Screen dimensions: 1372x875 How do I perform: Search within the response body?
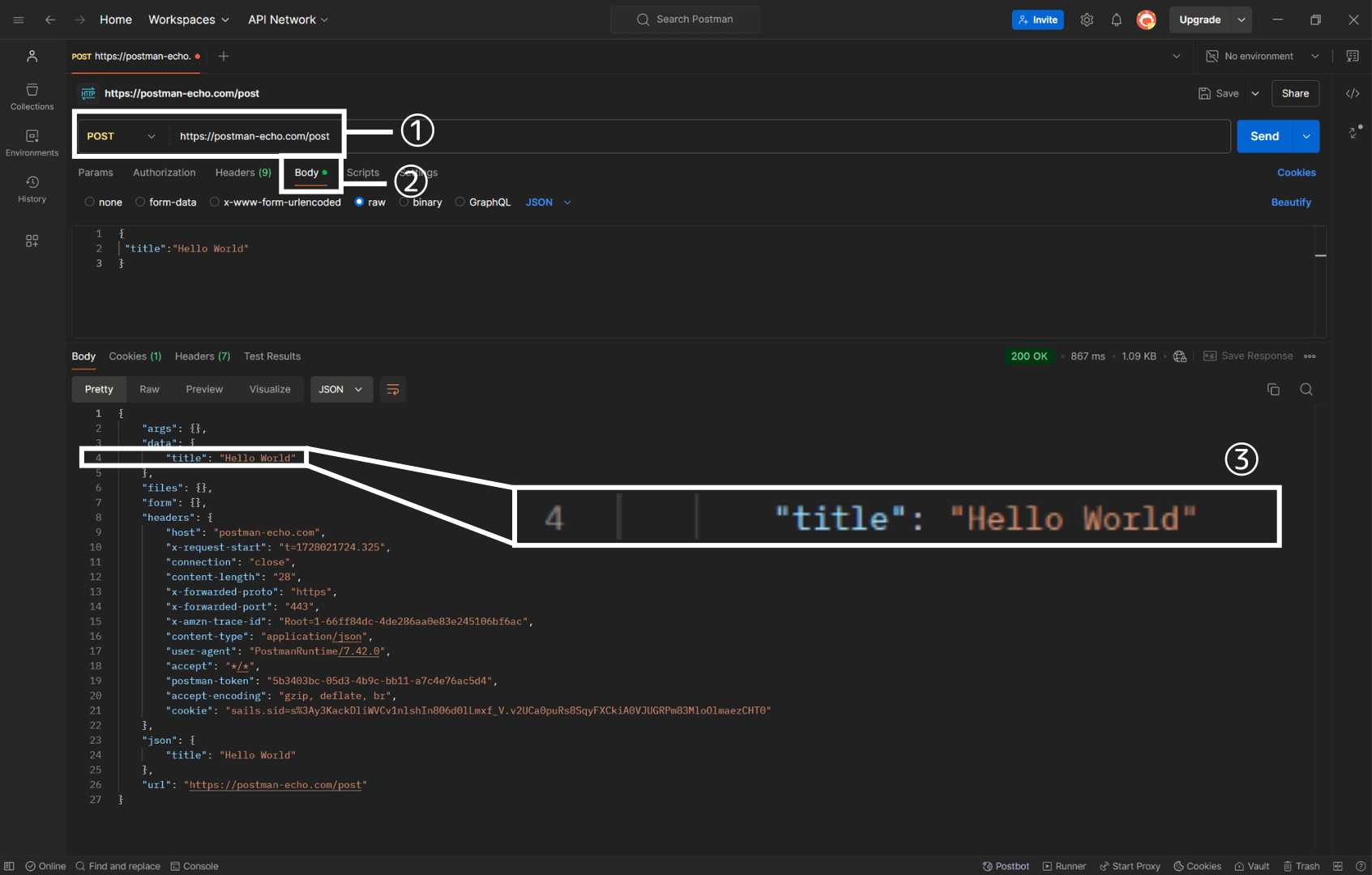[1306, 390]
